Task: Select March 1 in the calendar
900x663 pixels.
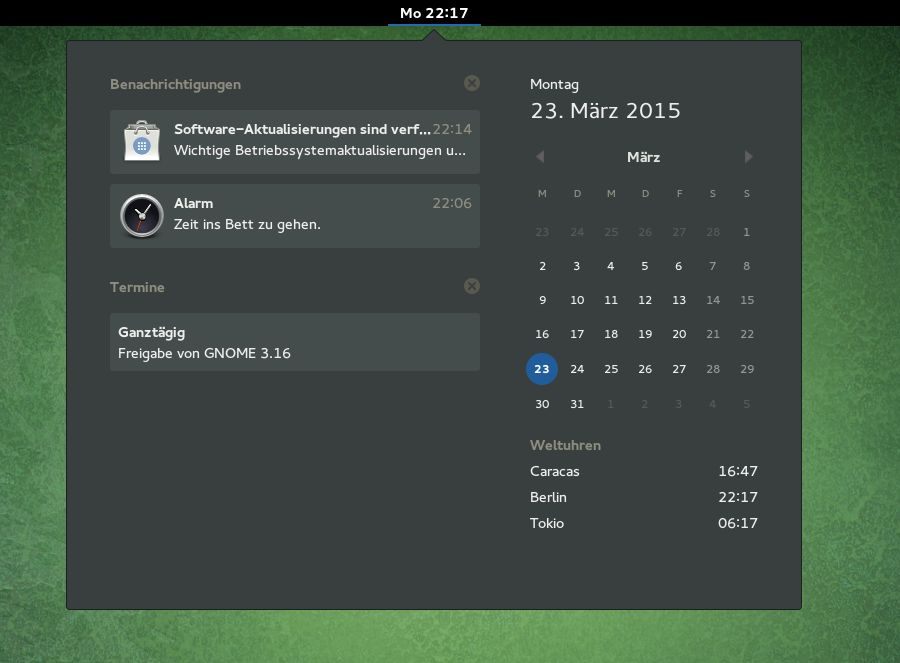Action: point(746,232)
